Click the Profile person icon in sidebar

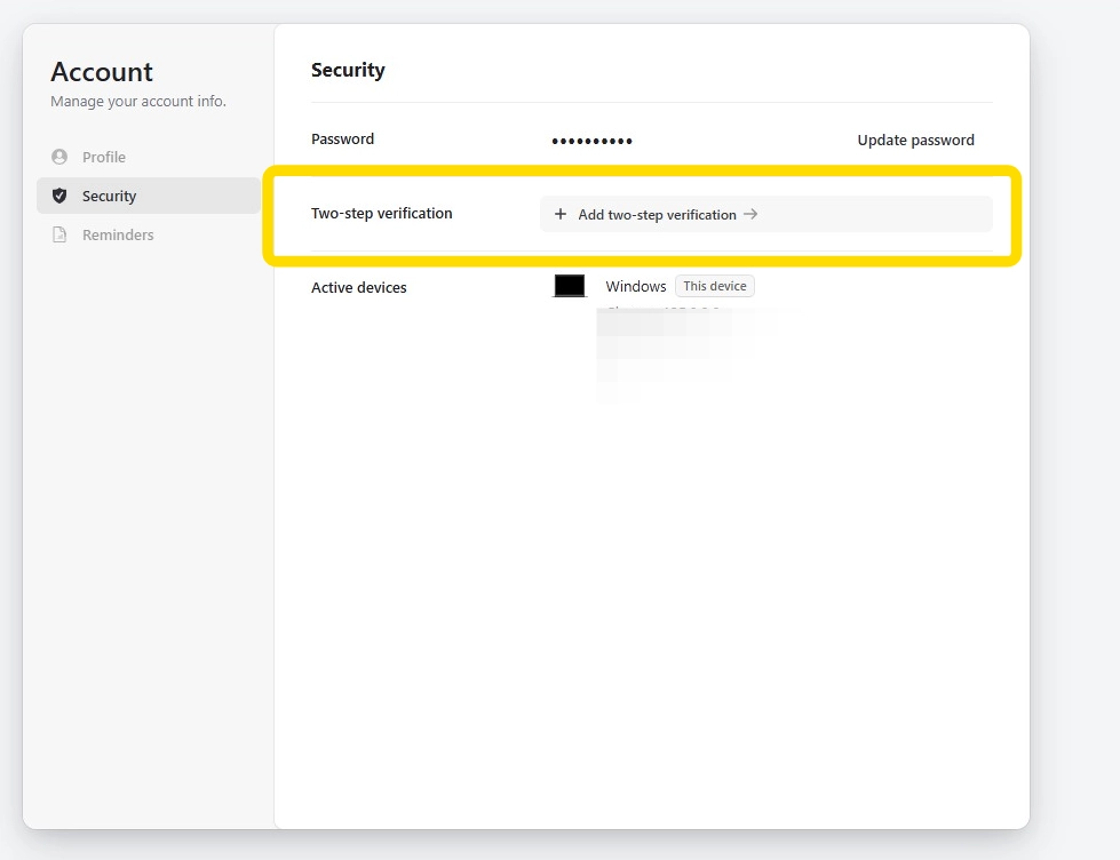tap(59, 157)
